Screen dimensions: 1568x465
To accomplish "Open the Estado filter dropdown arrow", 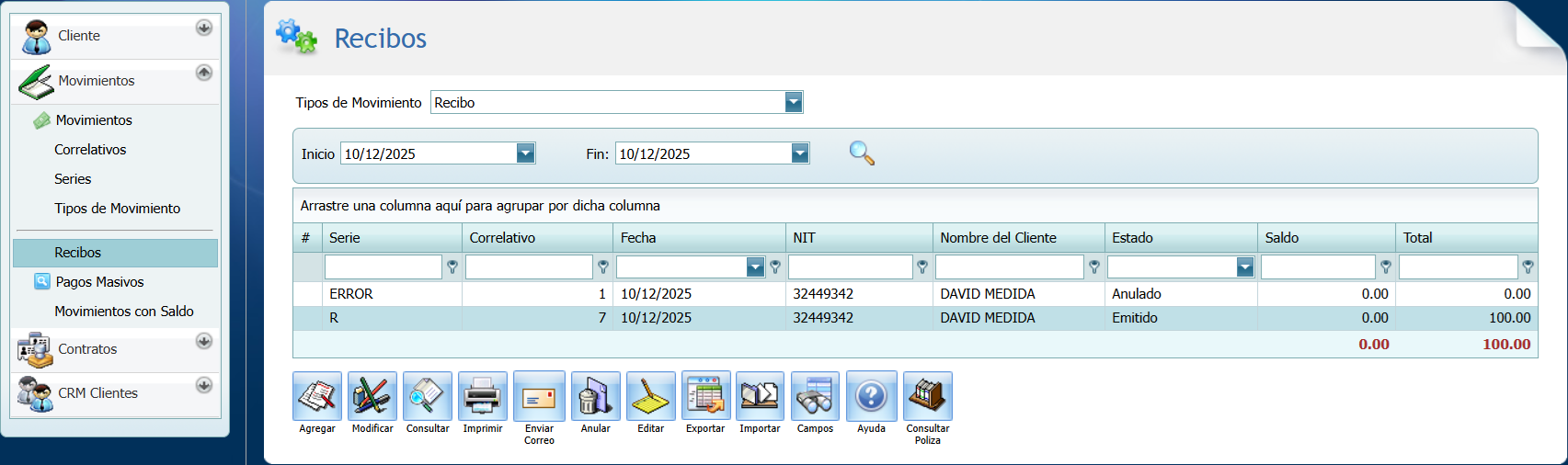I will coord(1245,267).
